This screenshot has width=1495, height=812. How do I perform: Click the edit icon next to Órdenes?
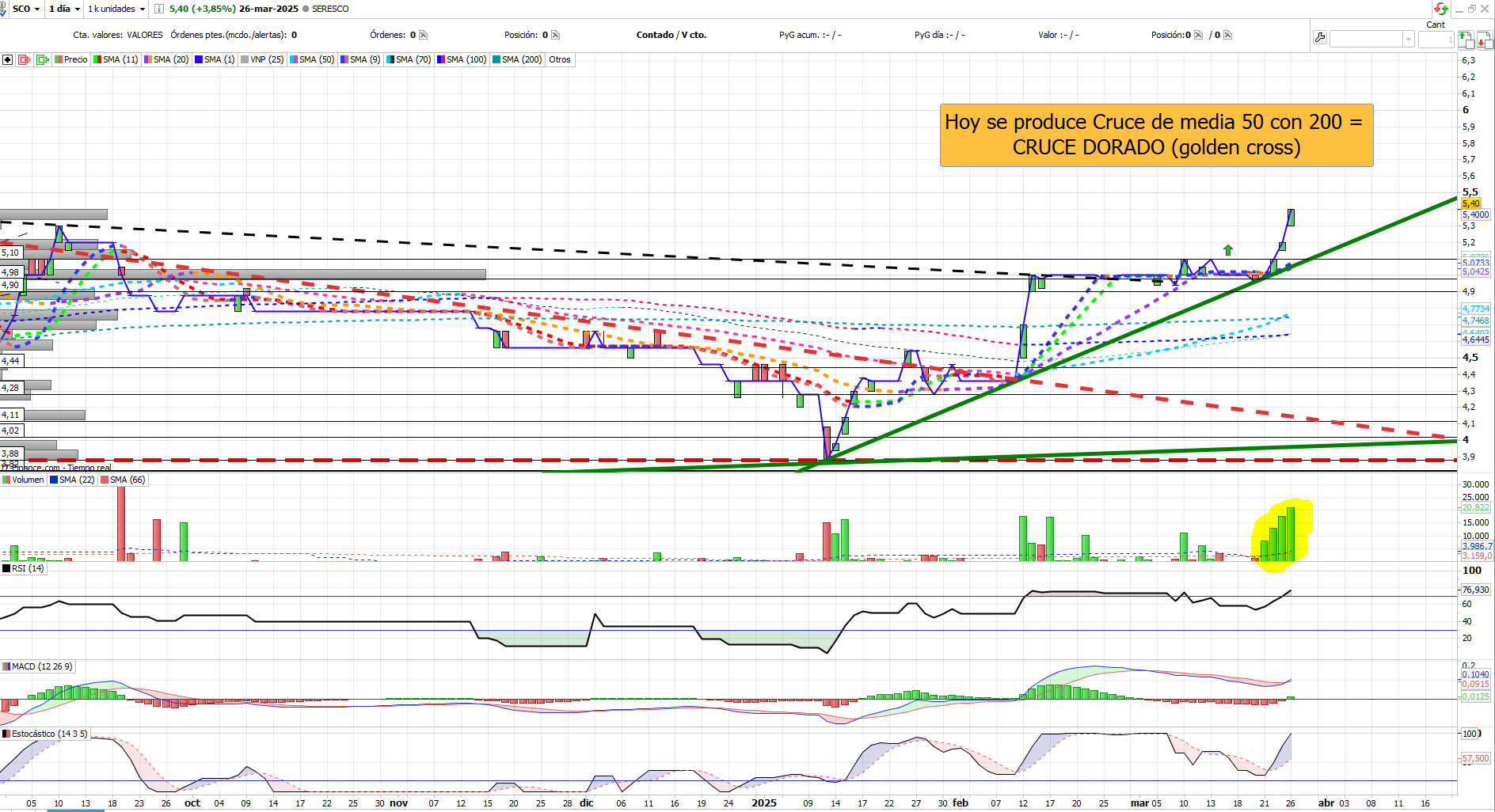[x=424, y=35]
